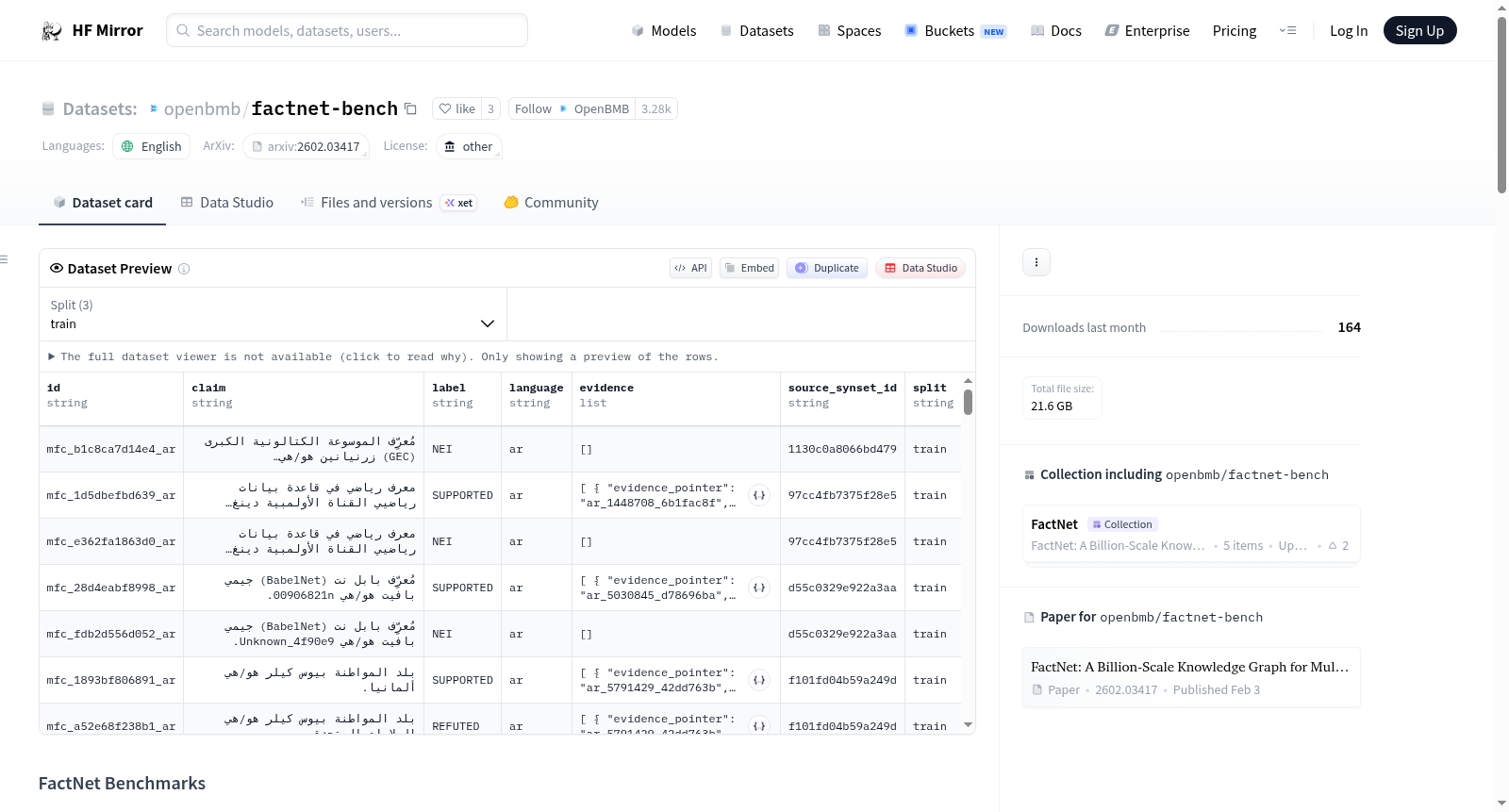The height and width of the screenshot is (812, 1509).
Task: Expand the full dataset viewer notice
Action: point(383,356)
